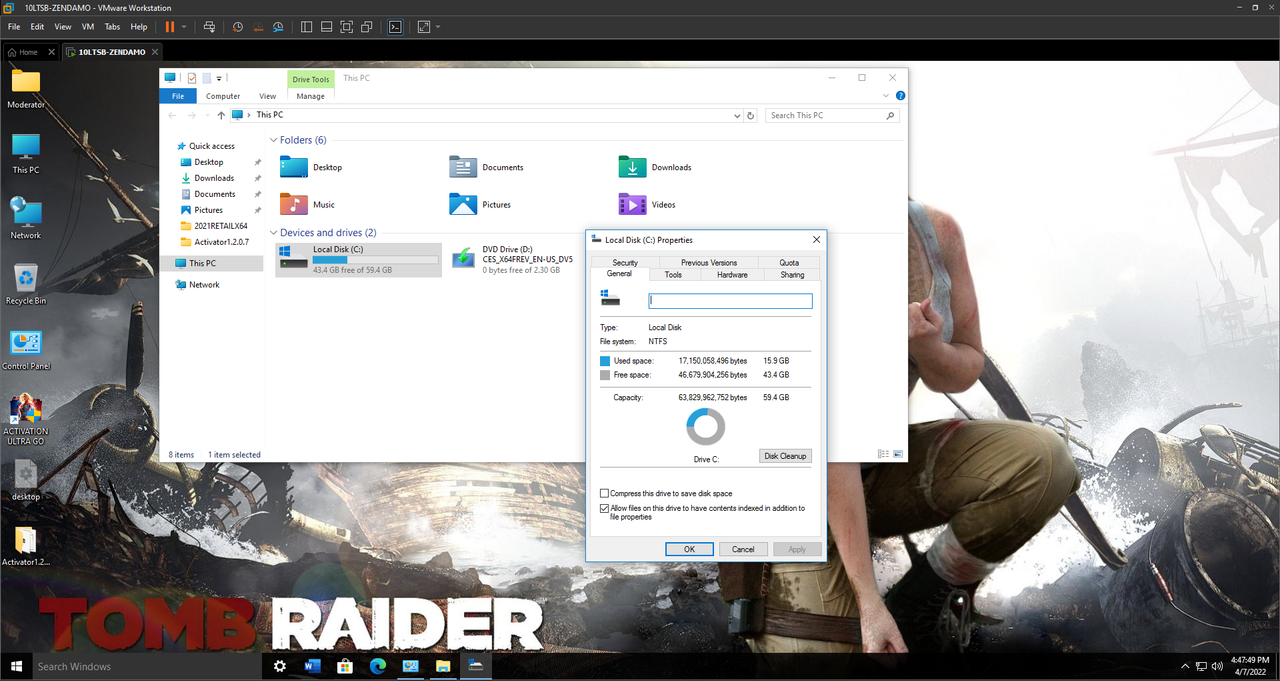Image resolution: width=1280 pixels, height=681 pixels.
Task: Open recent locations dropdown in Explorer
Action: [206, 115]
